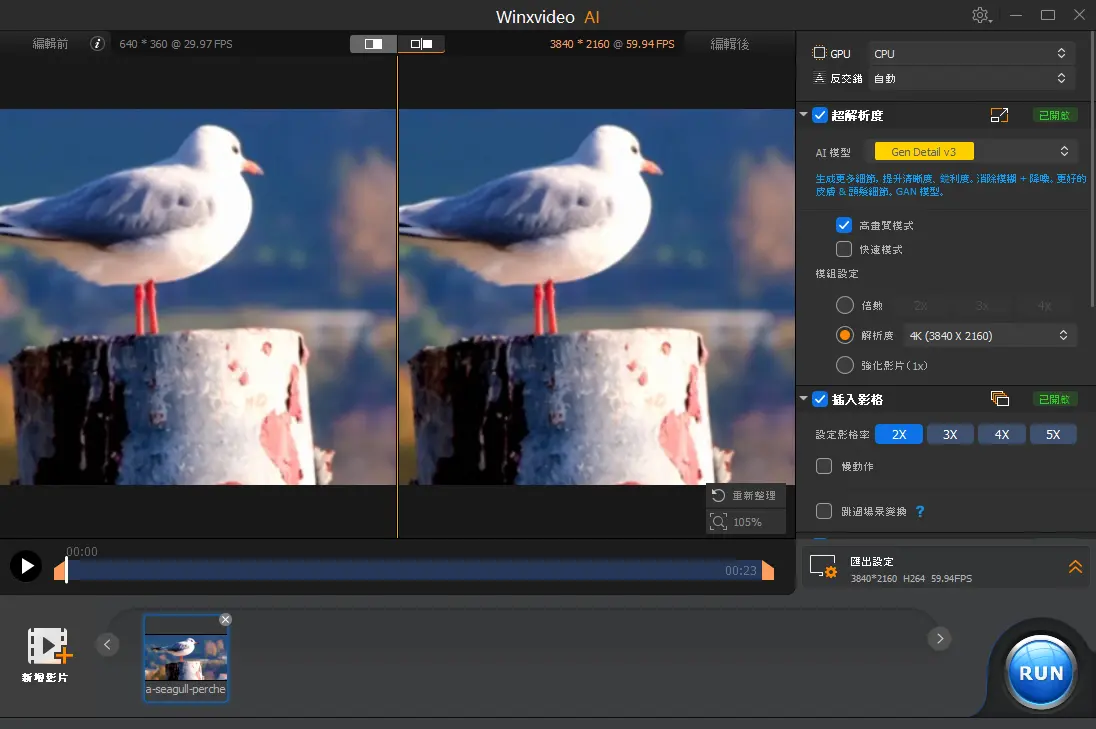This screenshot has width=1096, height=729.
Task: Toggle the 超解析度 checkbox
Action: pyautogui.click(x=820, y=116)
